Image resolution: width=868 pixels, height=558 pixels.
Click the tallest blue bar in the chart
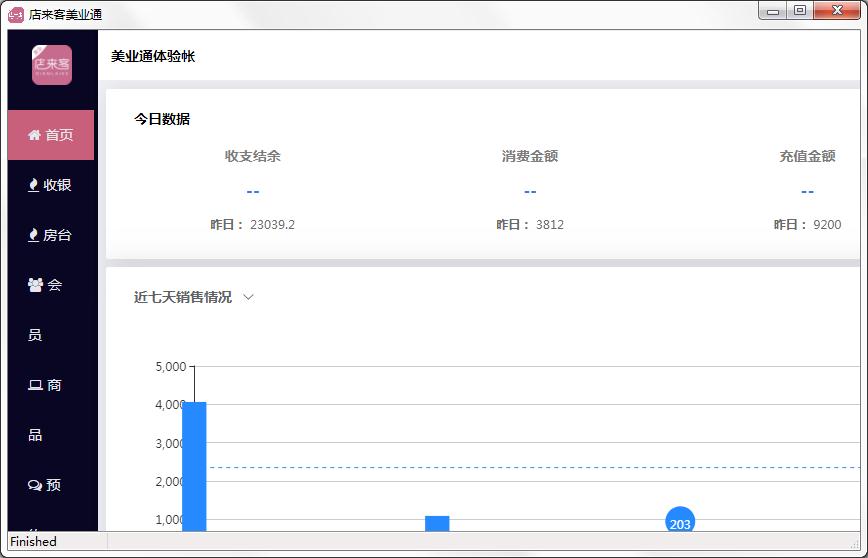194,465
